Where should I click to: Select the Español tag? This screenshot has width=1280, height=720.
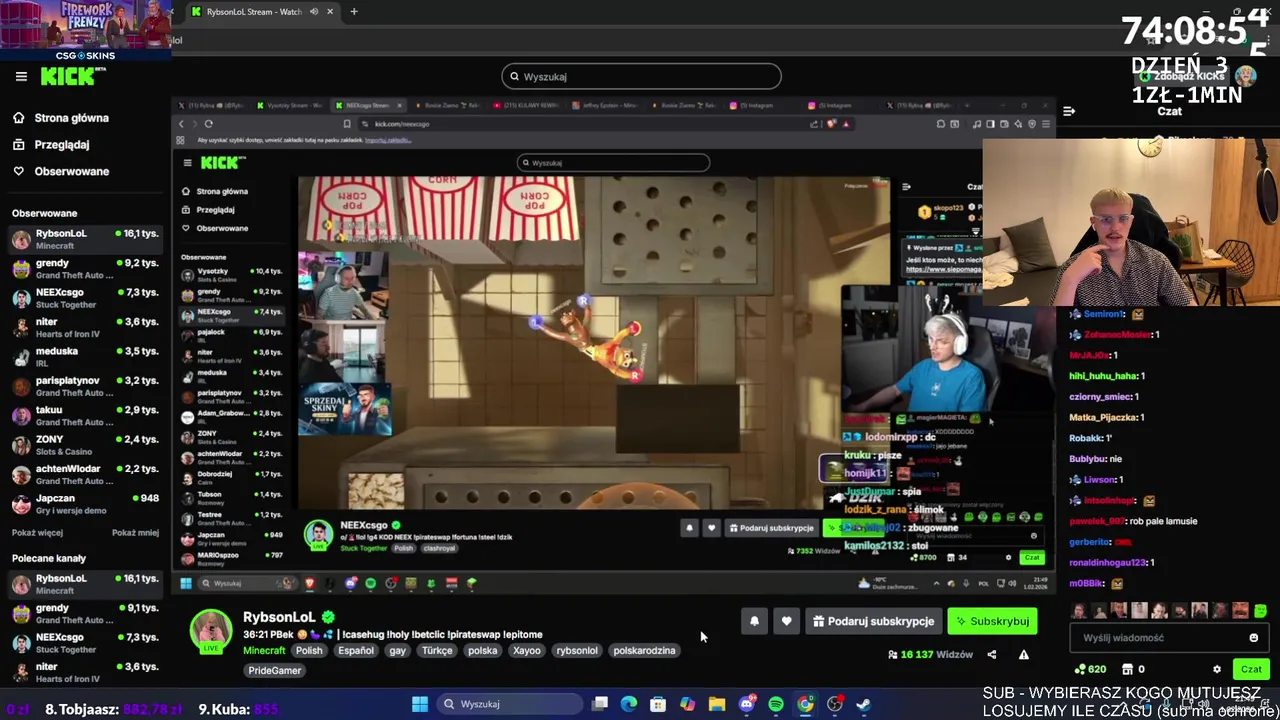[356, 651]
